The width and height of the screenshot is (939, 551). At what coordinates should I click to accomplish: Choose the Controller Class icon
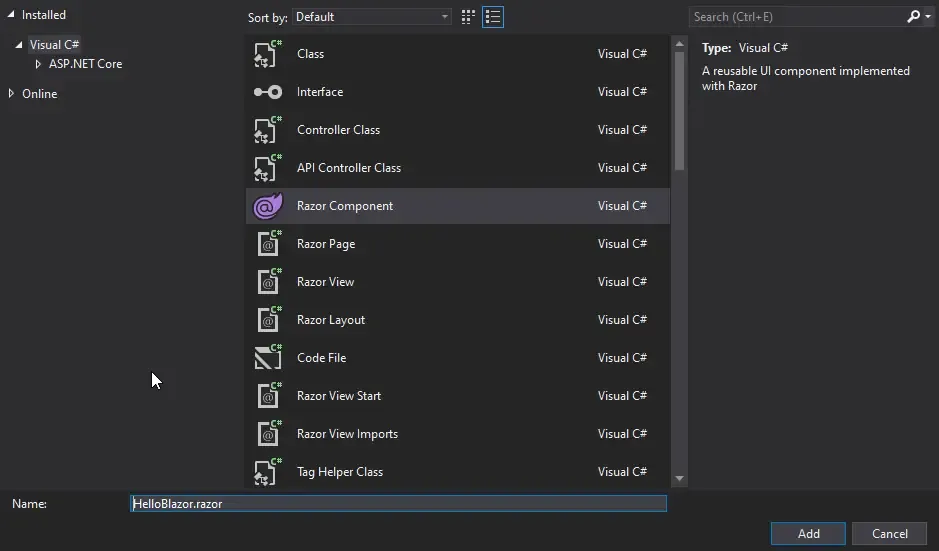click(268, 130)
